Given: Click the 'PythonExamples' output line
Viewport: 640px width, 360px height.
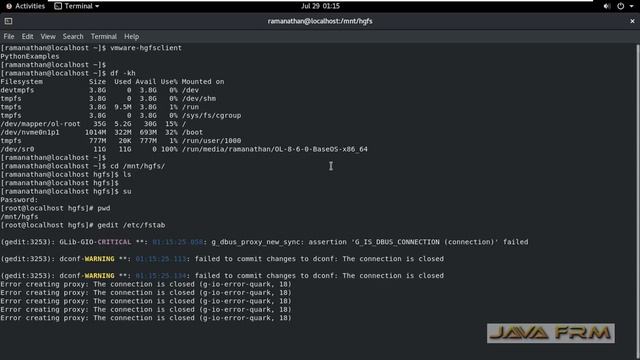Looking at the screenshot, I should (30, 56).
